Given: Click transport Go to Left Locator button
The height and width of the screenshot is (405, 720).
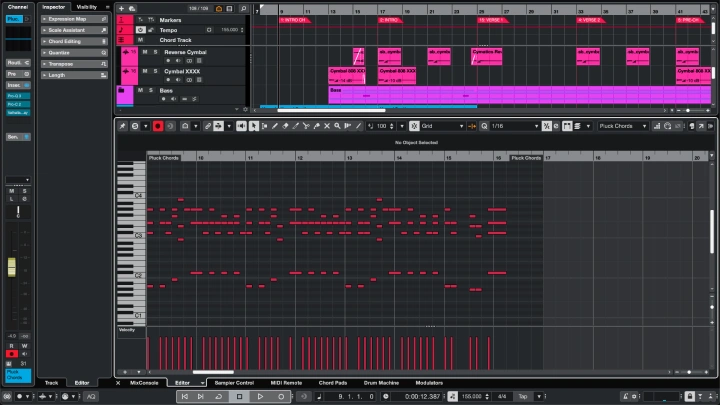Looking at the screenshot, I should [185, 396].
